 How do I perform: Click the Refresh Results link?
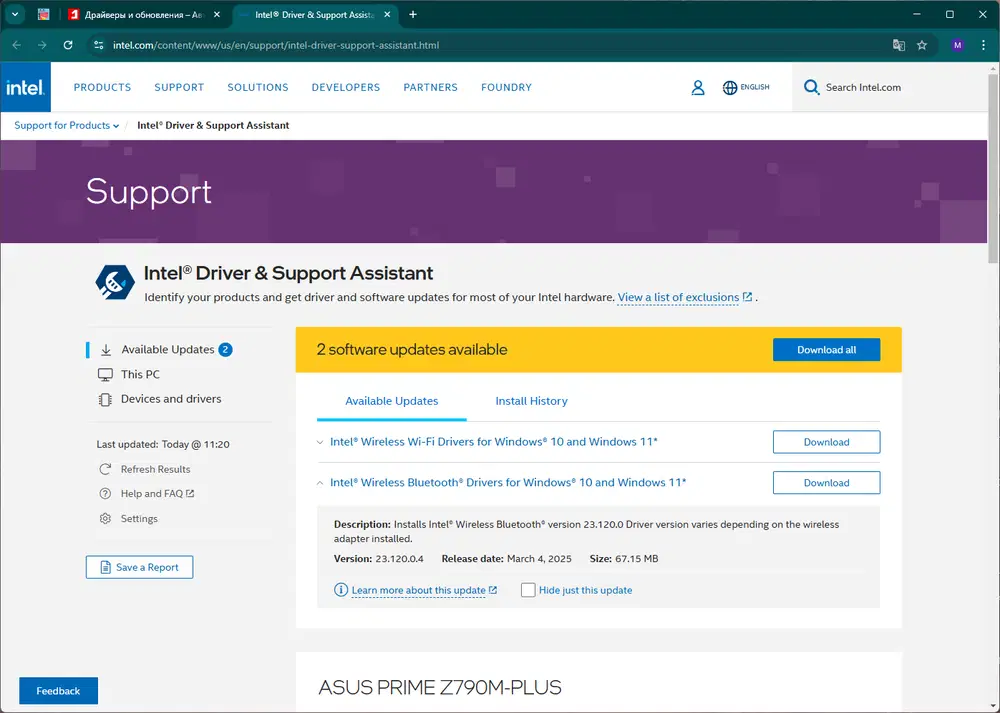point(156,469)
